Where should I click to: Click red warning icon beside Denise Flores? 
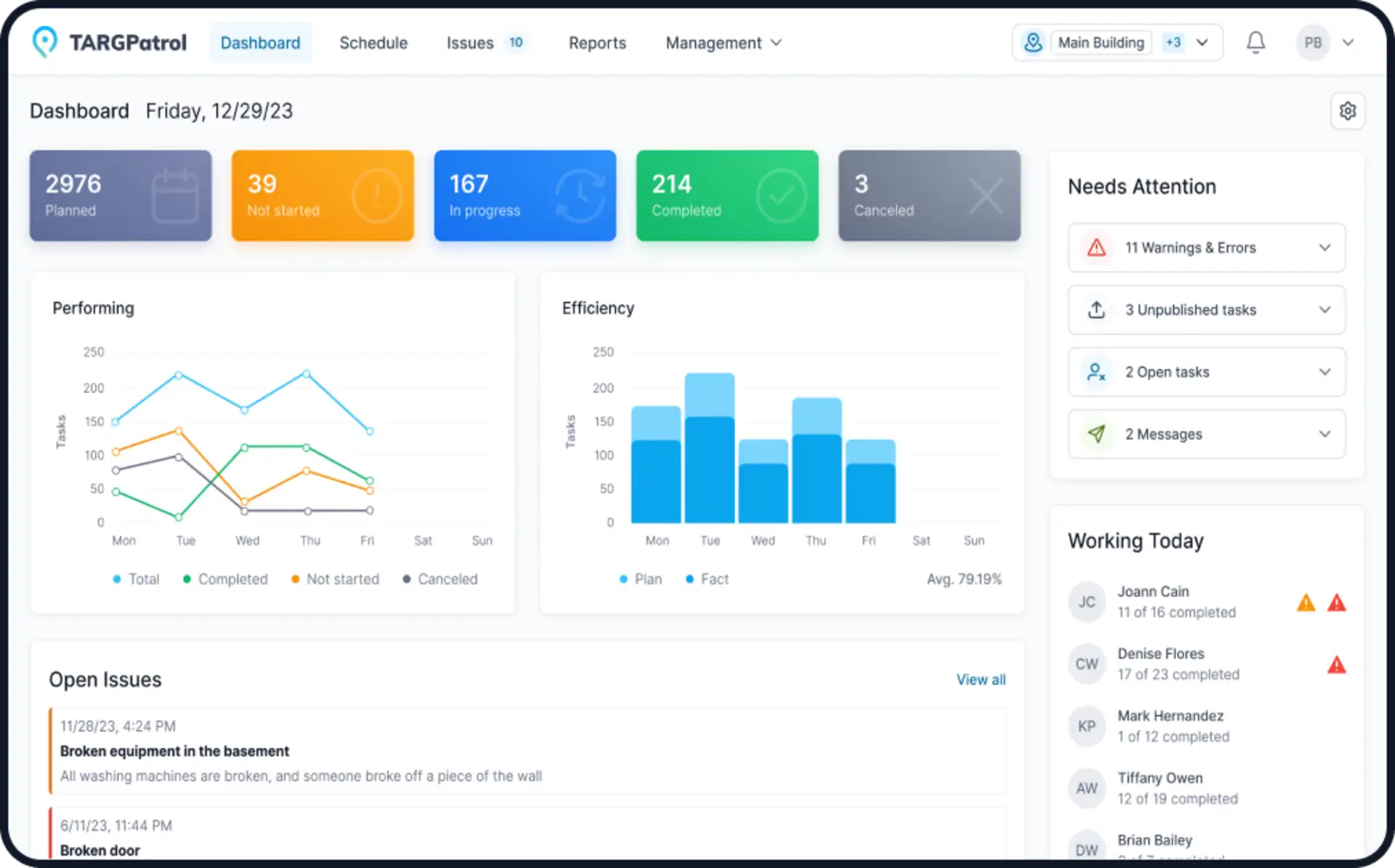(x=1336, y=665)
